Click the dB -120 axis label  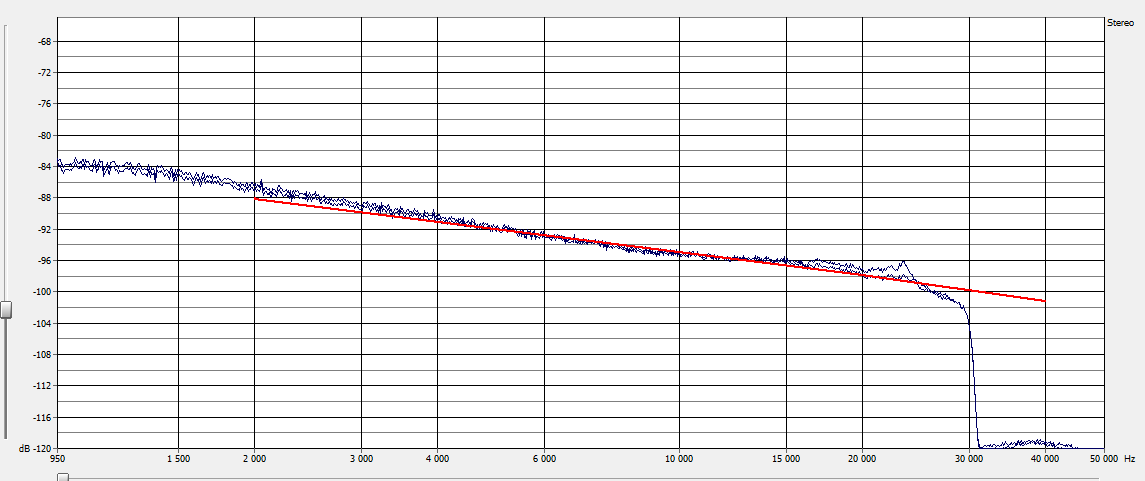tap(37, 448)
